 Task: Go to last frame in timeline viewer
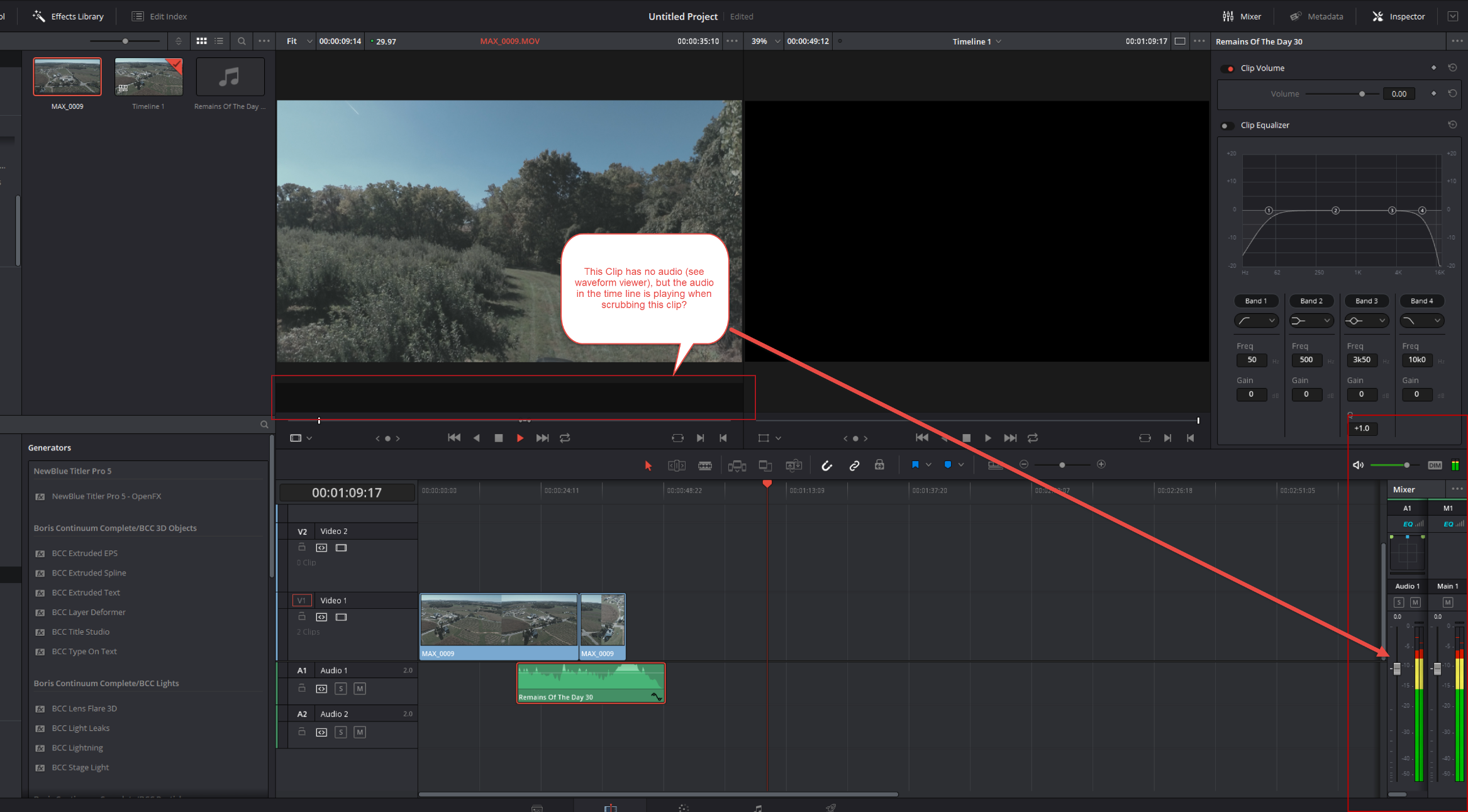(x=1010, y=438)
